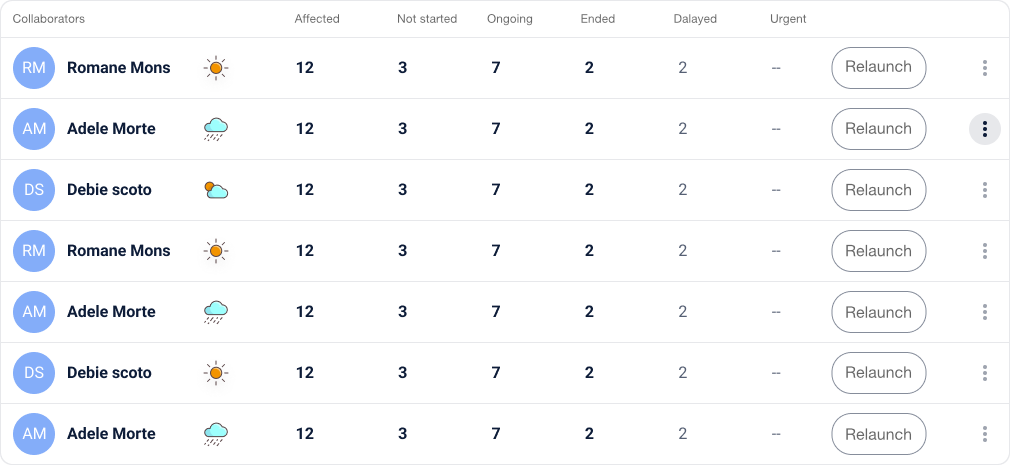Click the DS avatar in the partly cloudy row
Screen dimensions: 1010x465
pos(34,190)
